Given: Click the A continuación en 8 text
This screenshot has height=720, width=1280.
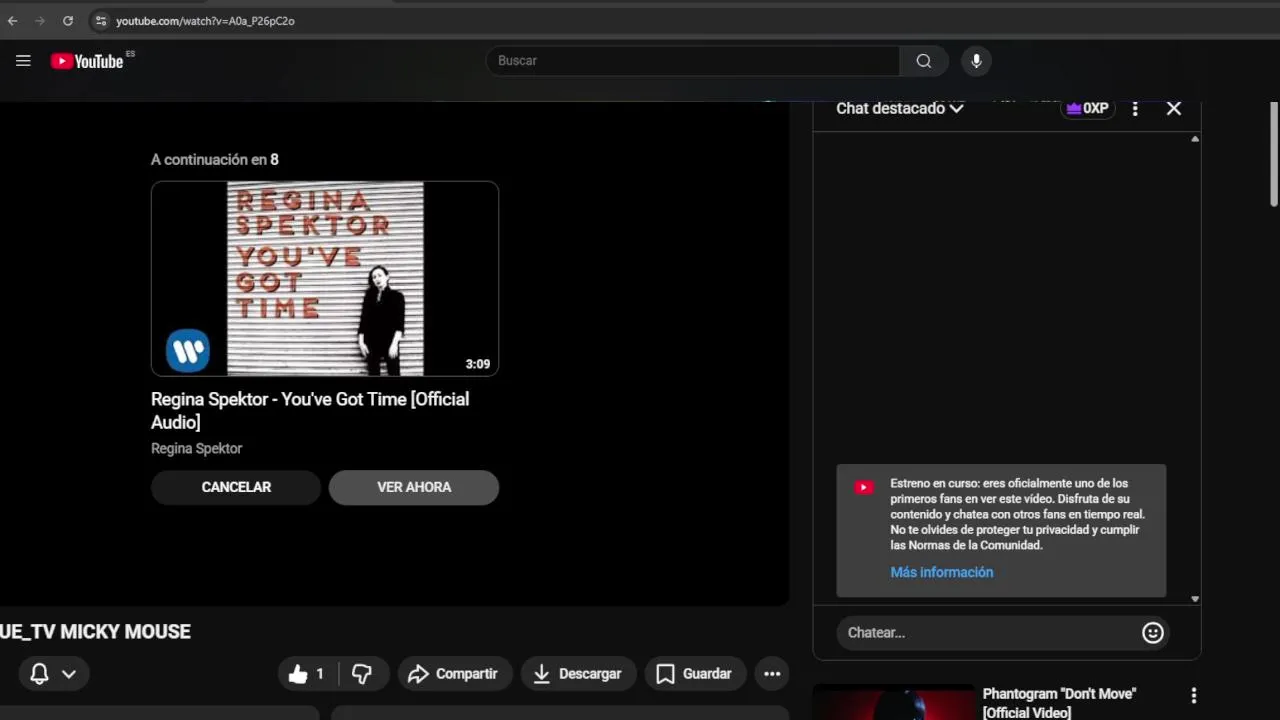Looking at the screenshot, I should [215, 159].
